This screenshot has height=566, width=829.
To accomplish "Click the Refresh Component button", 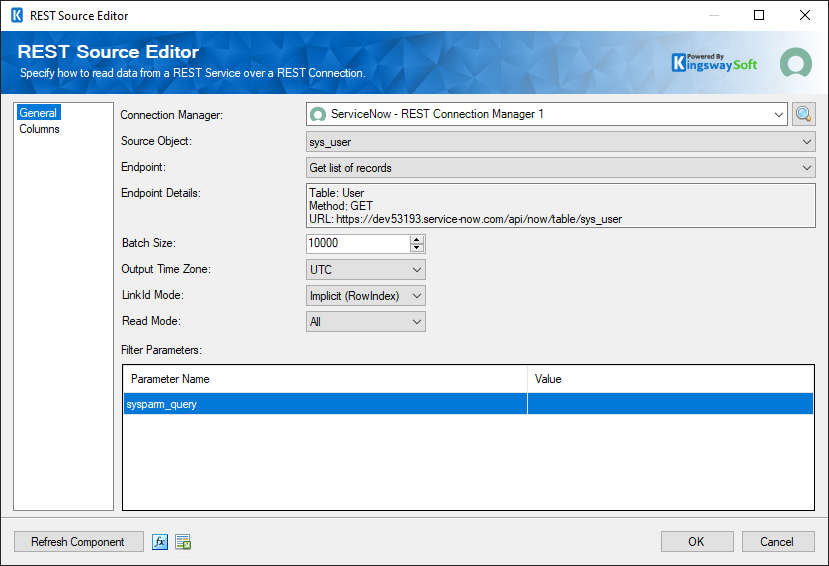I will click(78, 542).
